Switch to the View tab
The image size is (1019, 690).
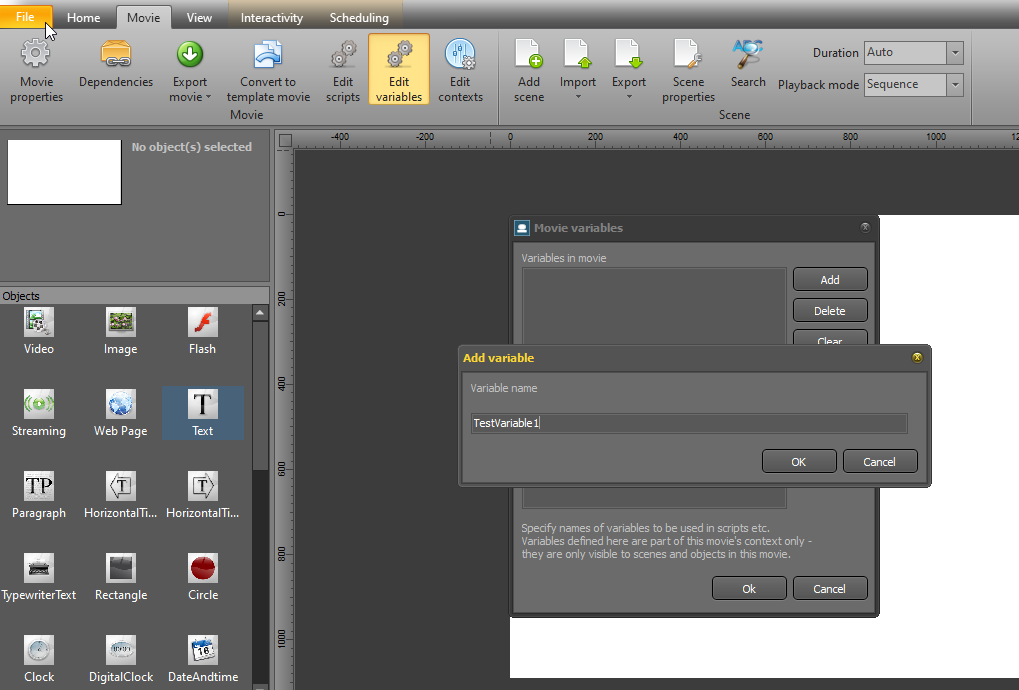(199, 18)
